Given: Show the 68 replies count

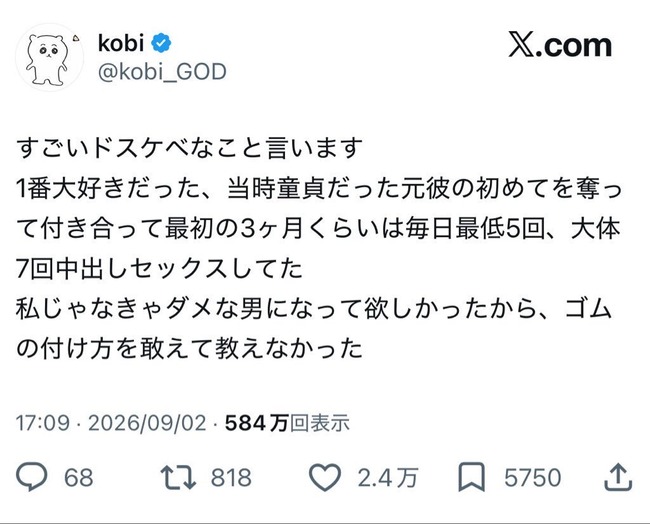Looking at the screenshot, I should click(x=78, y=478).
